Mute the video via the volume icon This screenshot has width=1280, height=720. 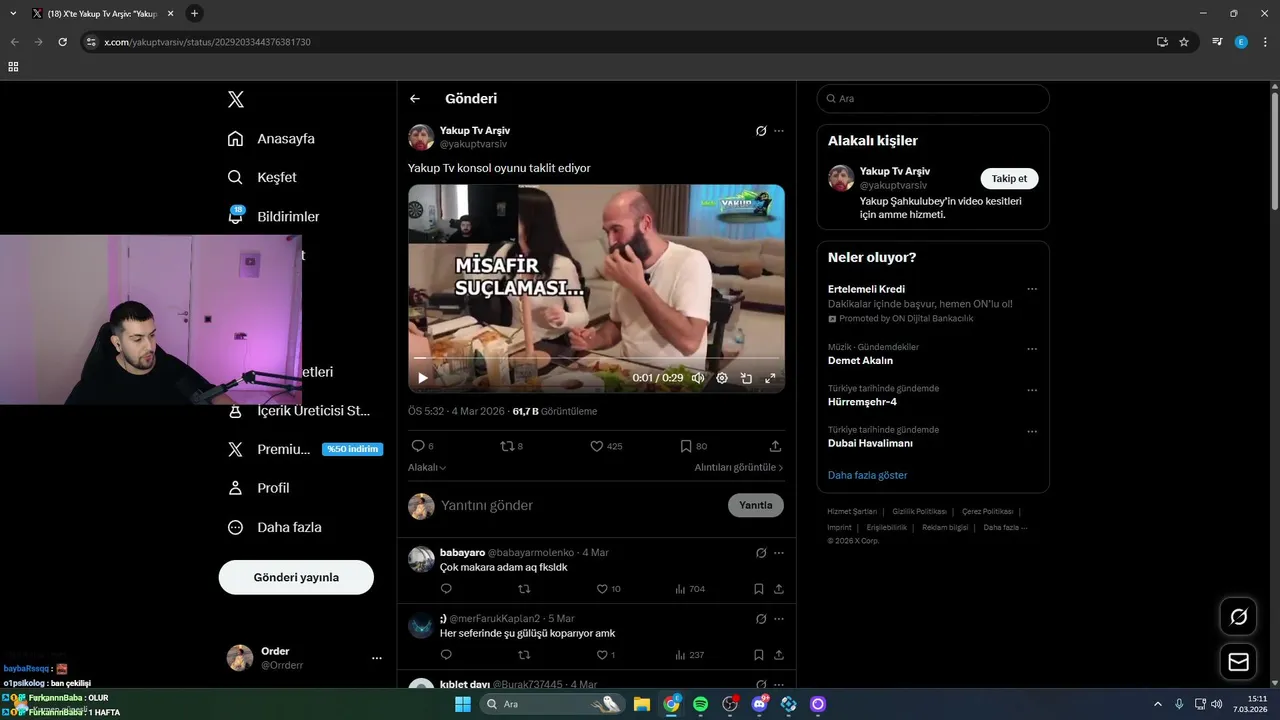(x=698, y=378)
